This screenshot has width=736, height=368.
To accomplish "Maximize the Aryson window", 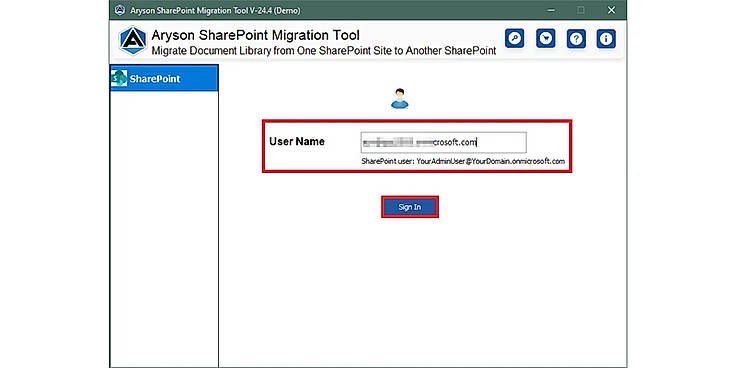I will pyautogui.click(x=581, y=10).
